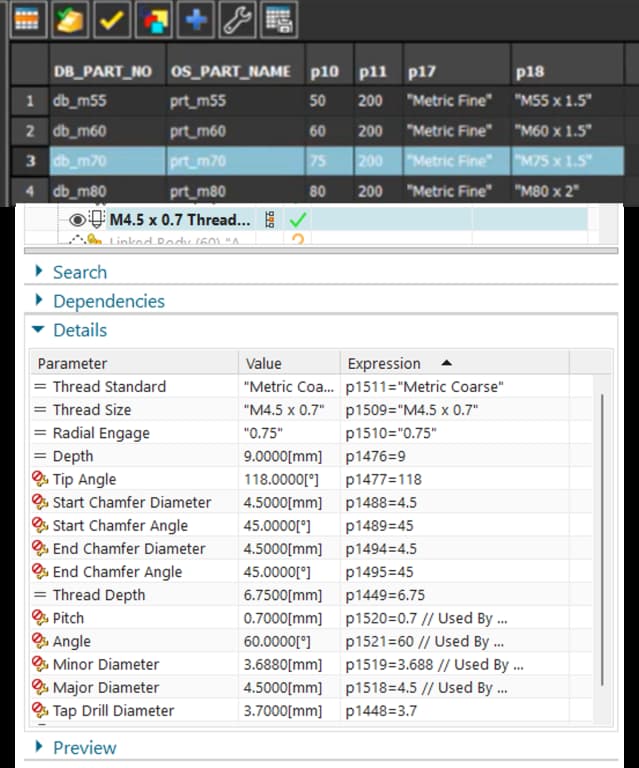Click the expression p1511="Metric Coarse"
639x768 pixels.
425,386
